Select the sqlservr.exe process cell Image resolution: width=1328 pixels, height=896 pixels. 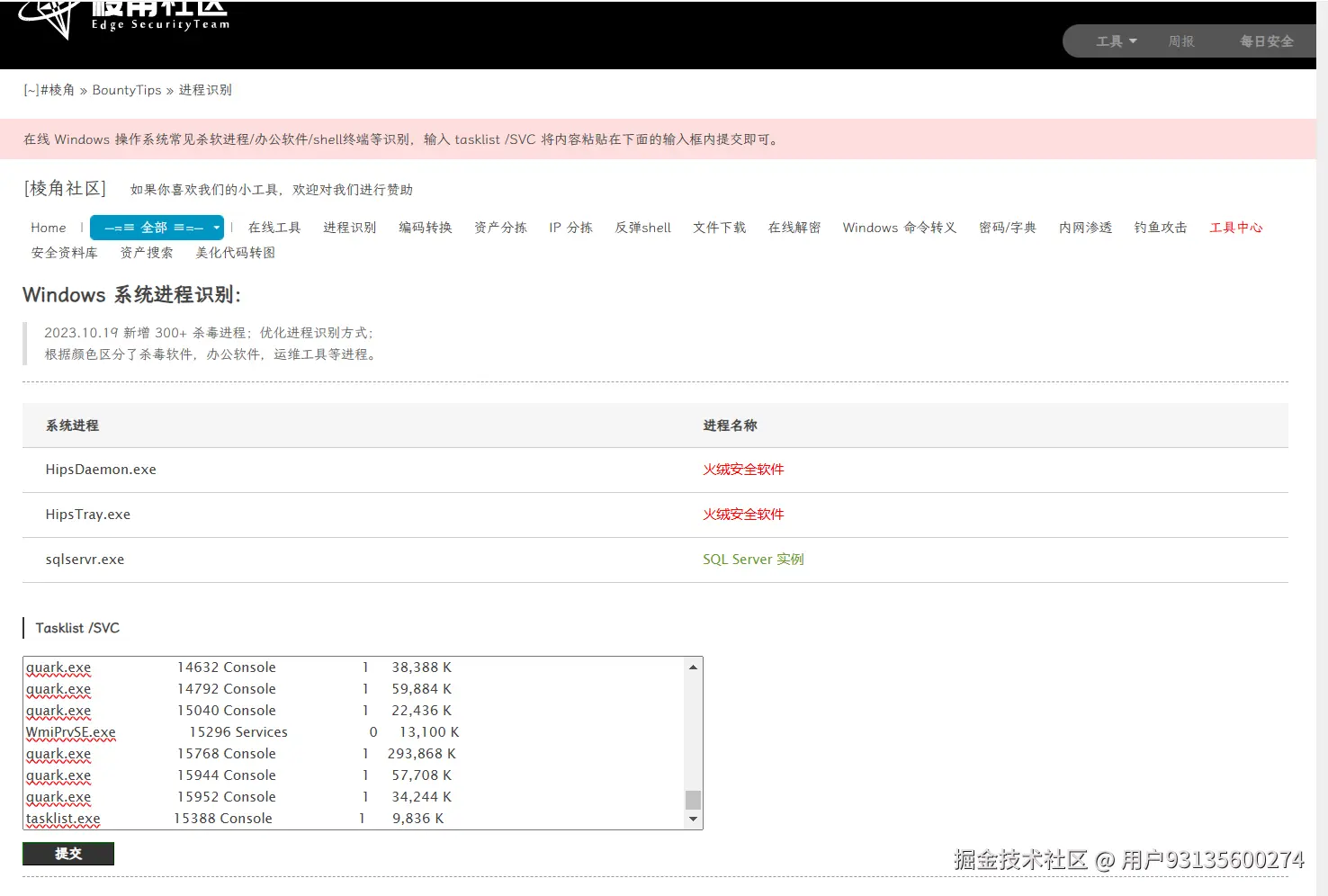[85, 560]
